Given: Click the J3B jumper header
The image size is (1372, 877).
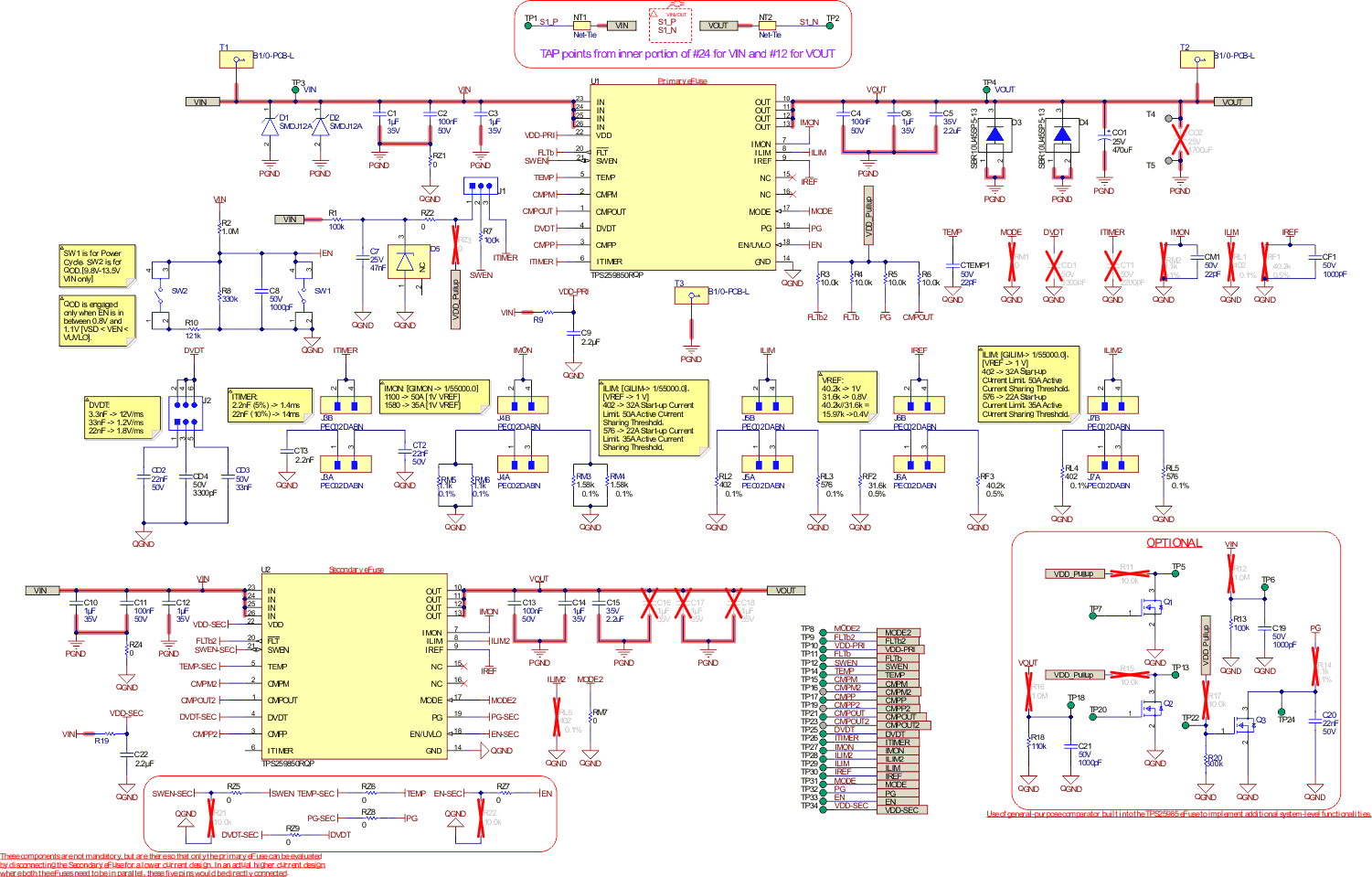Looking at the screenshot, I should click(346, 405).
